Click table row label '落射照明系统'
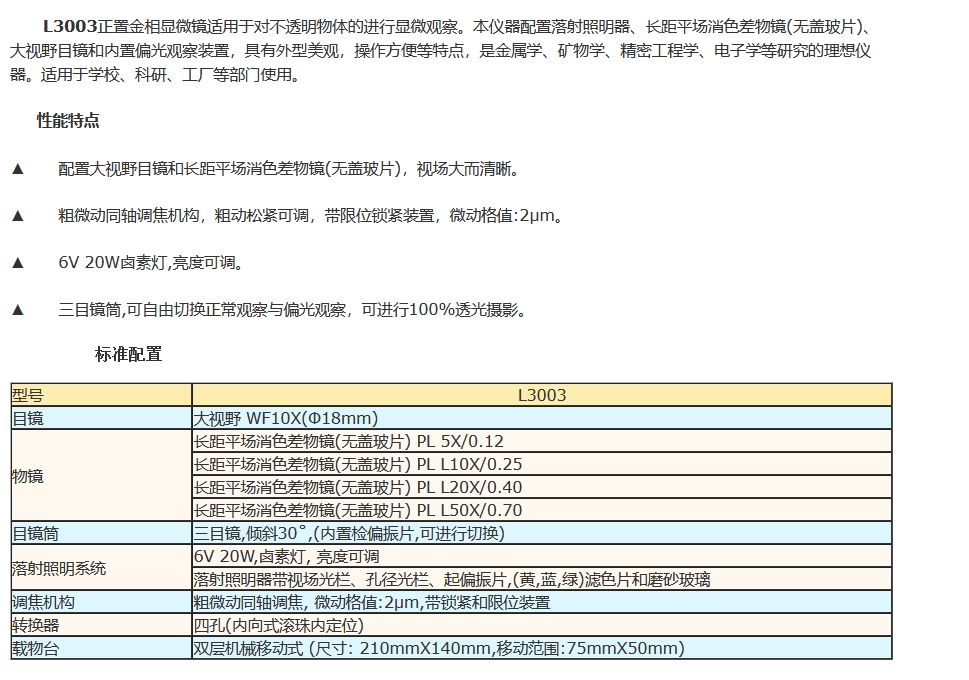This screenshot has height=680, width=969. pos(101,568)
